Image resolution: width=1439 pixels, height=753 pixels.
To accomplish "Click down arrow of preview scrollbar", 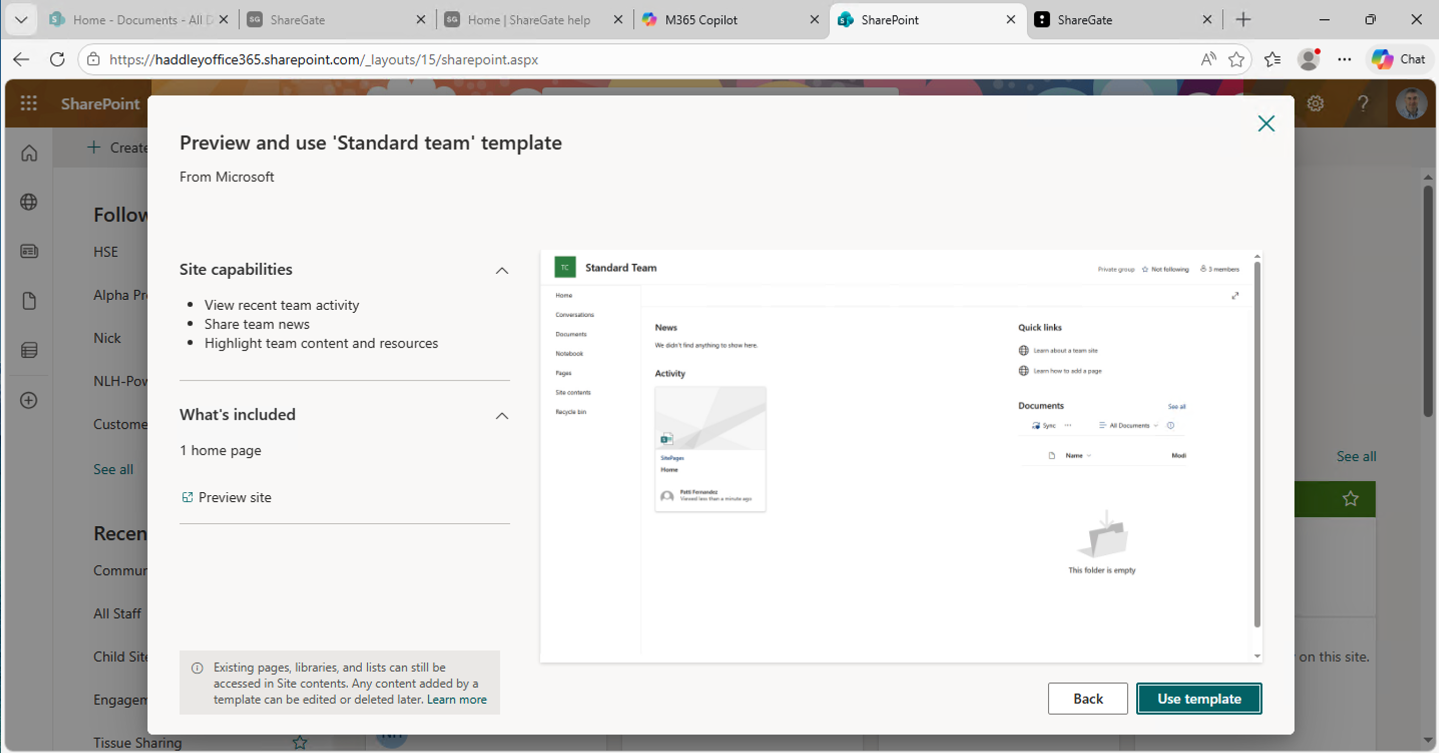I will (x=1257, y=656).
